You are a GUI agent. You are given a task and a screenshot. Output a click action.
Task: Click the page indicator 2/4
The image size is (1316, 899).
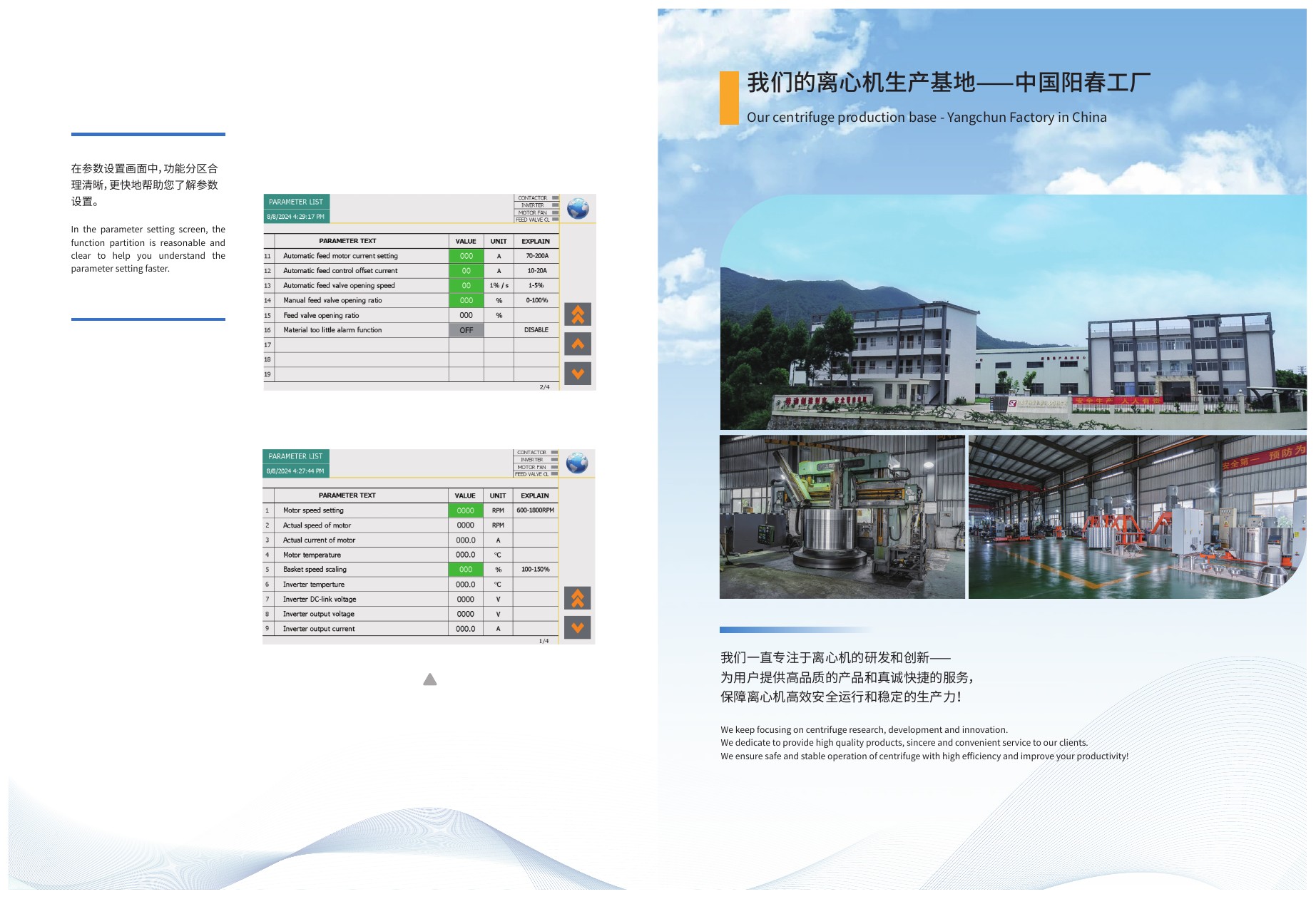pyautogui.click(x=544, y=387)
